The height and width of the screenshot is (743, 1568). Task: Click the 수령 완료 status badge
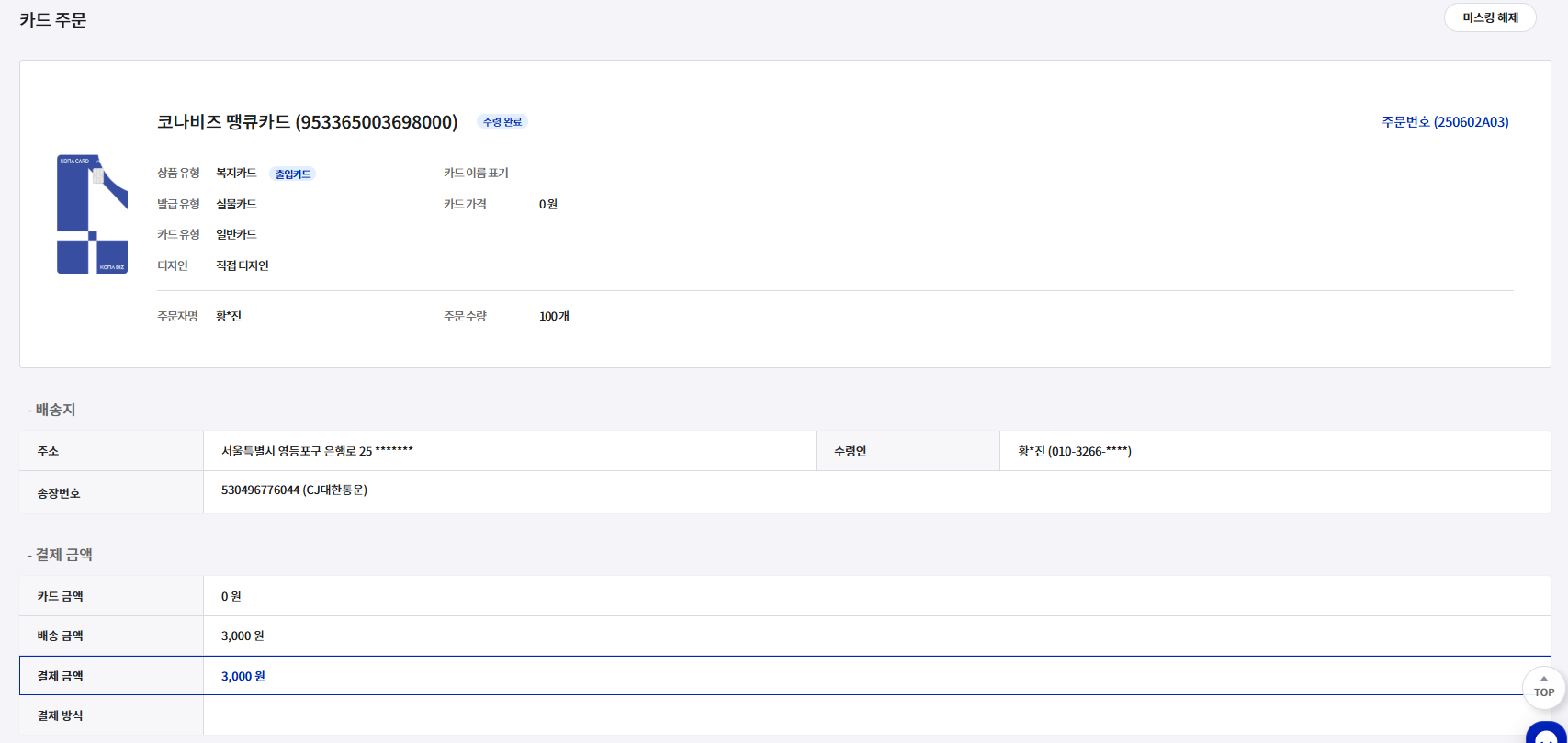[502, 122]
